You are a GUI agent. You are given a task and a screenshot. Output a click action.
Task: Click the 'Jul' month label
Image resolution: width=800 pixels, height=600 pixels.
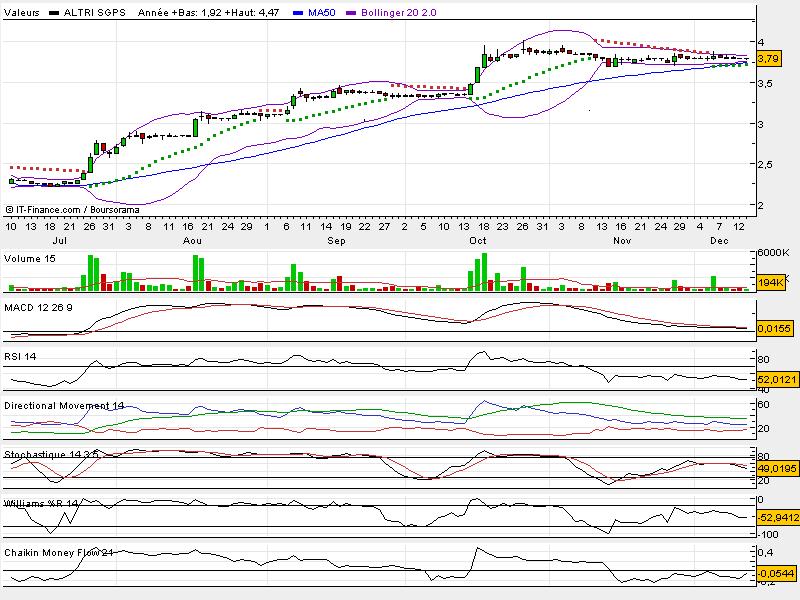click(x=60, y=240)
